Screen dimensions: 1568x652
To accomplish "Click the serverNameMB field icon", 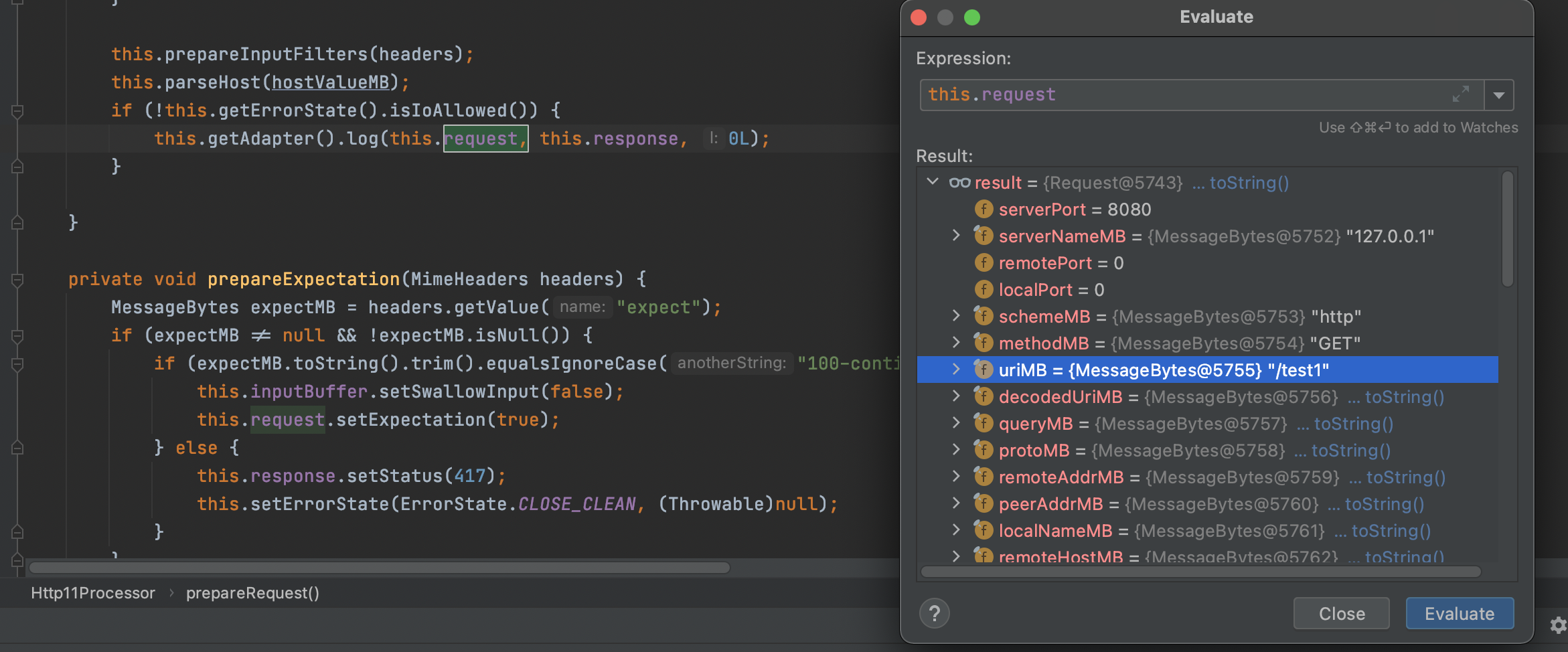I will click(x=983, y=236).
